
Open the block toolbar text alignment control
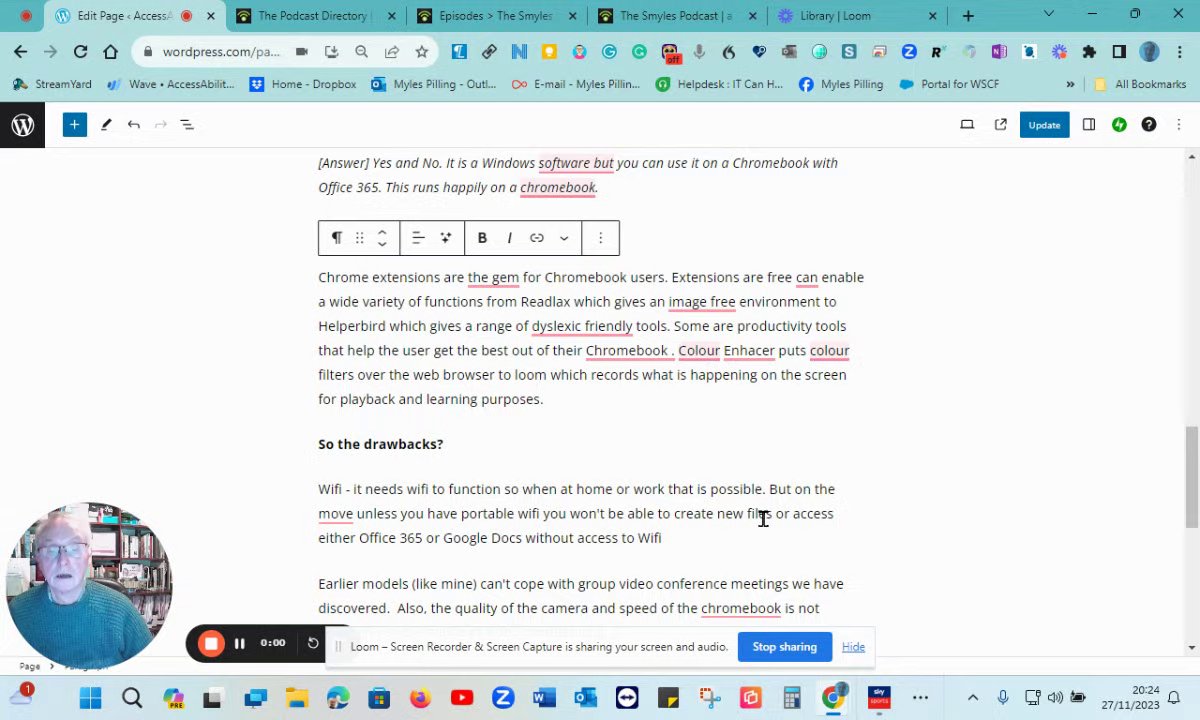click(418, 238)
